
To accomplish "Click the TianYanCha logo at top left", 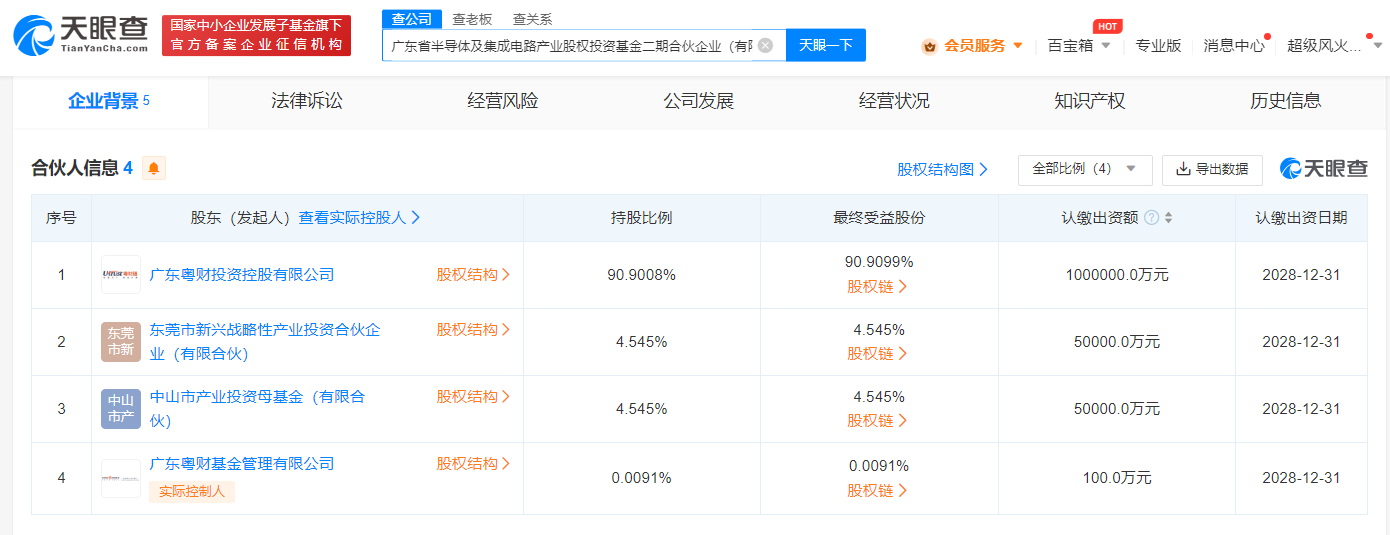I will [x=78, y=35].
